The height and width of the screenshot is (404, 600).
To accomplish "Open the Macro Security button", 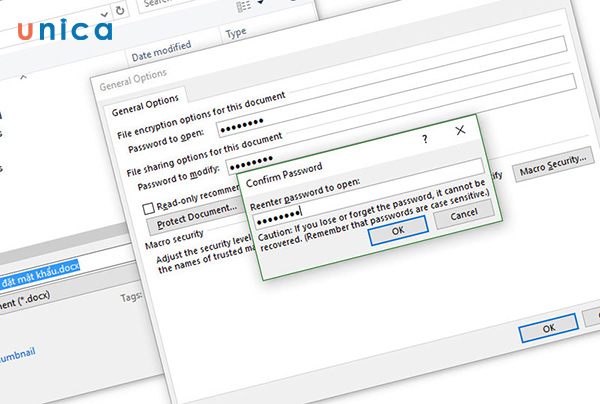I will point(553,164).
